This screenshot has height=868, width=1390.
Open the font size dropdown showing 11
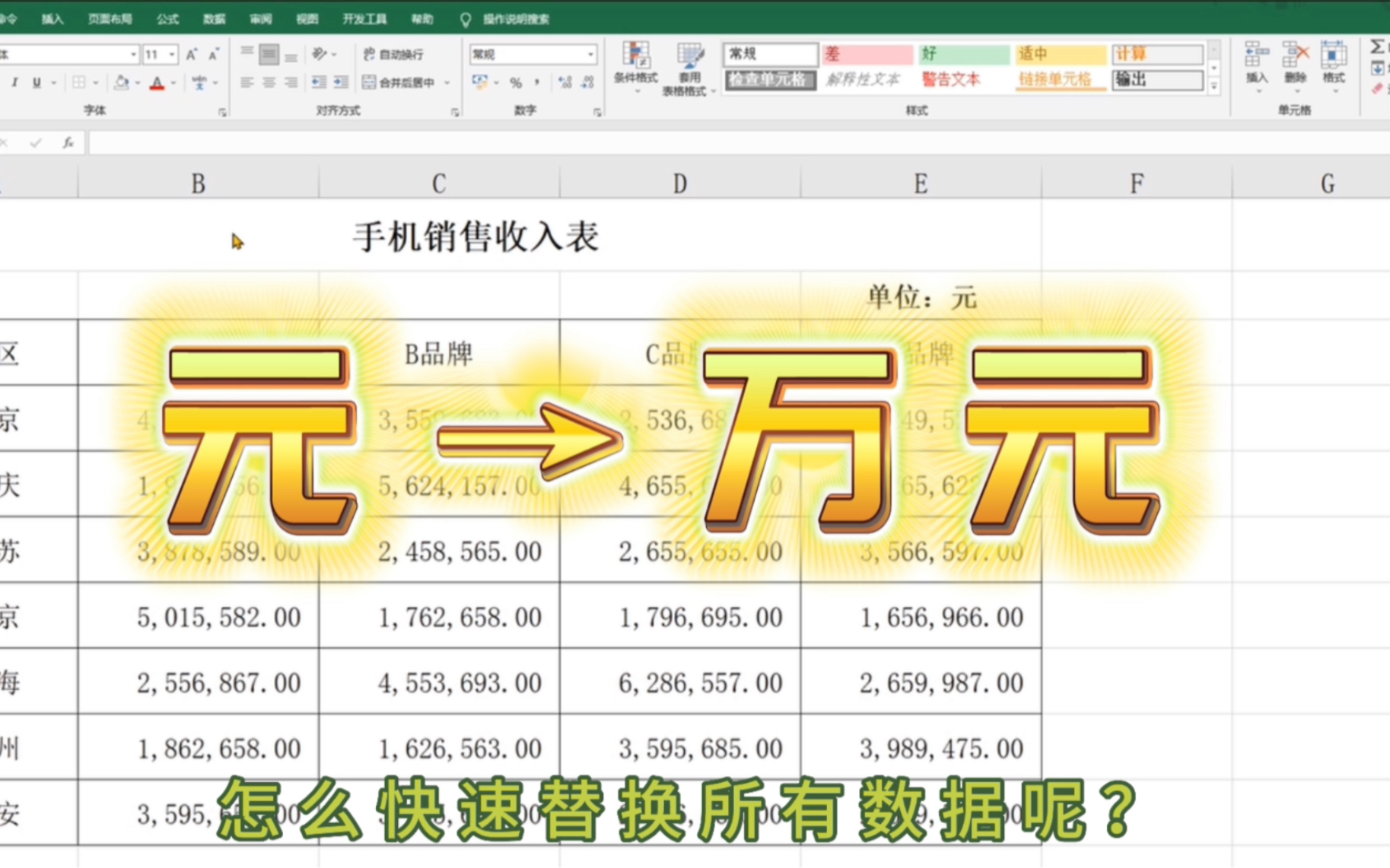click(173, 54)
